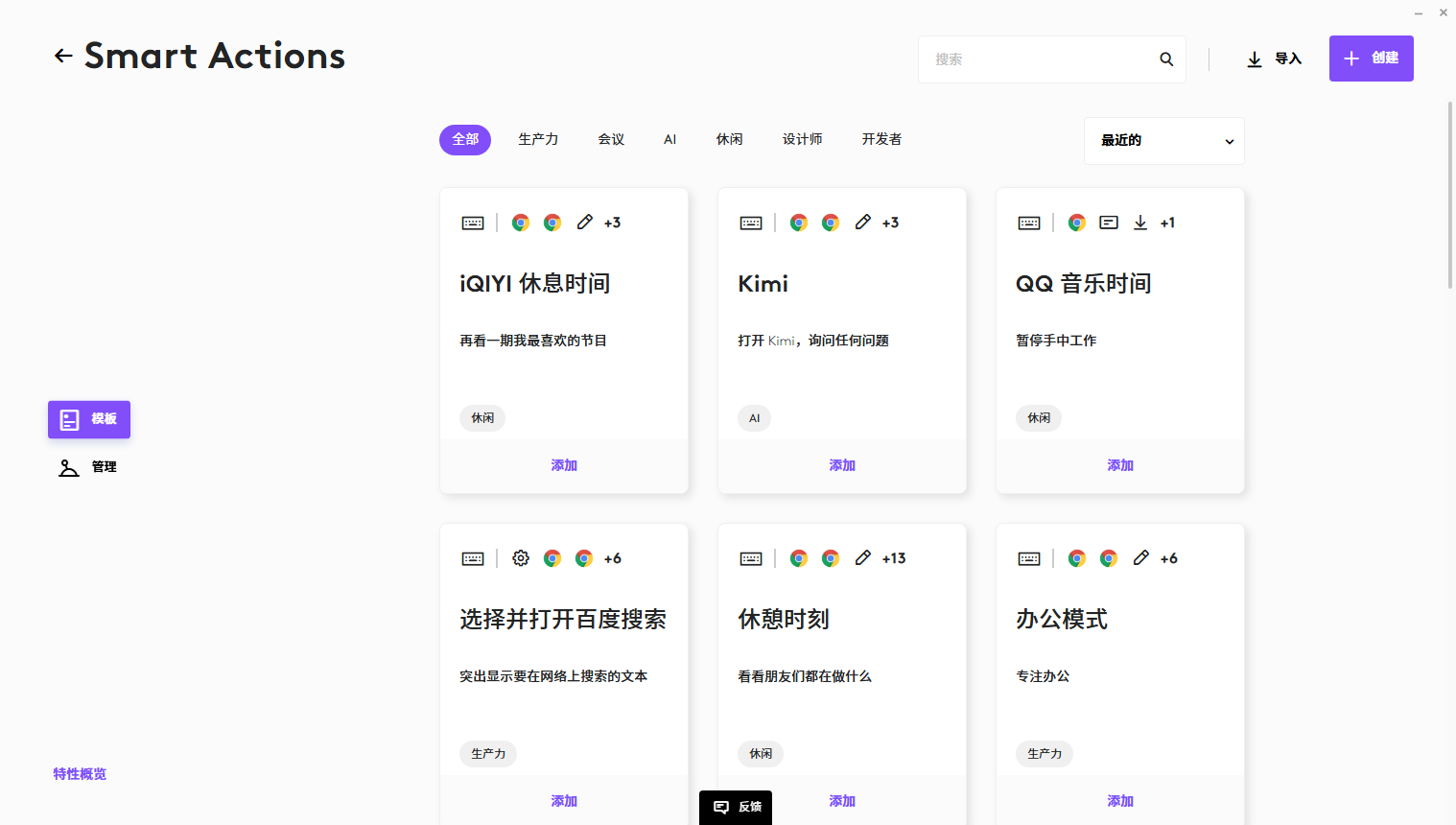Click the +3 more indicator on the Kimi card

[x=891, y=223]
